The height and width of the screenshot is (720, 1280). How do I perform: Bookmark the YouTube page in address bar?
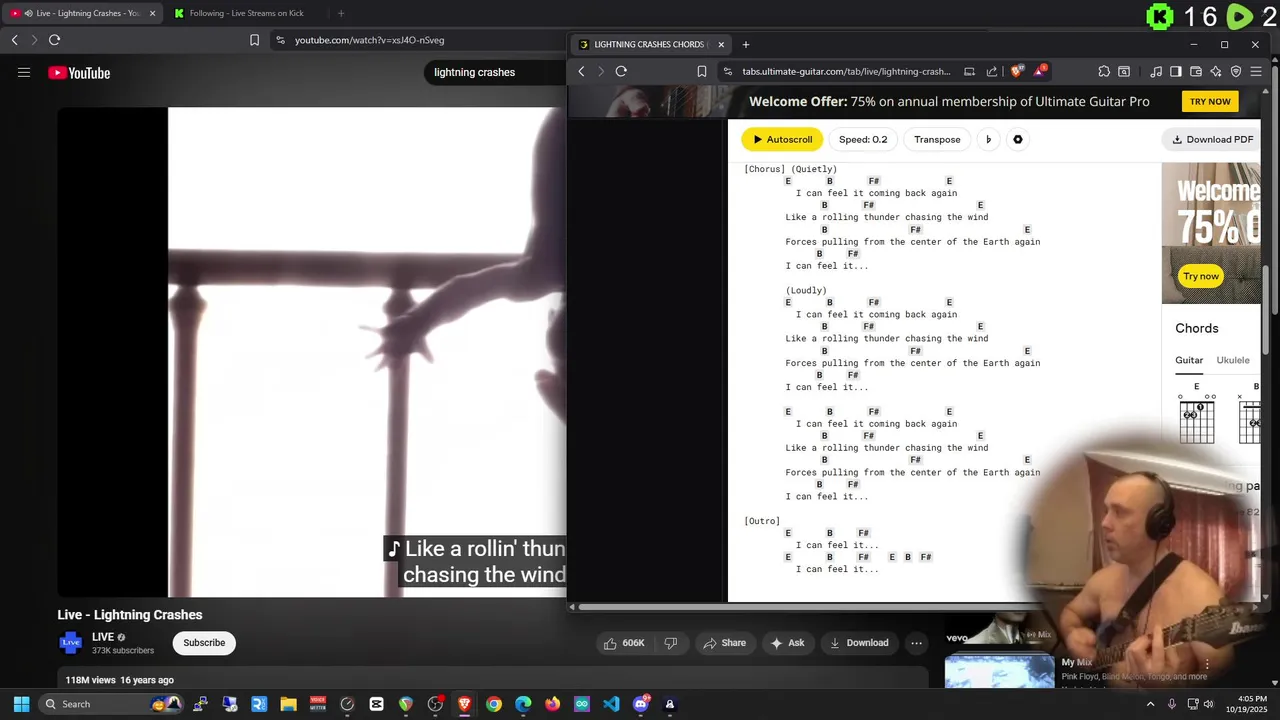click(254, 40)
